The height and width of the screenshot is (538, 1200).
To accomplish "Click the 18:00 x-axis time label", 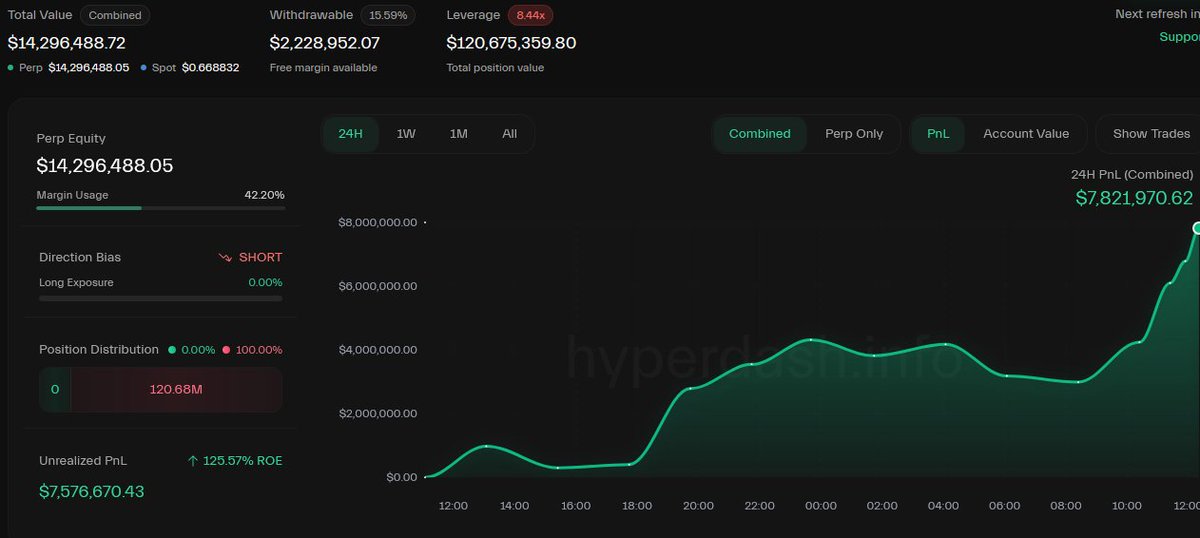I will coord(636,506).
